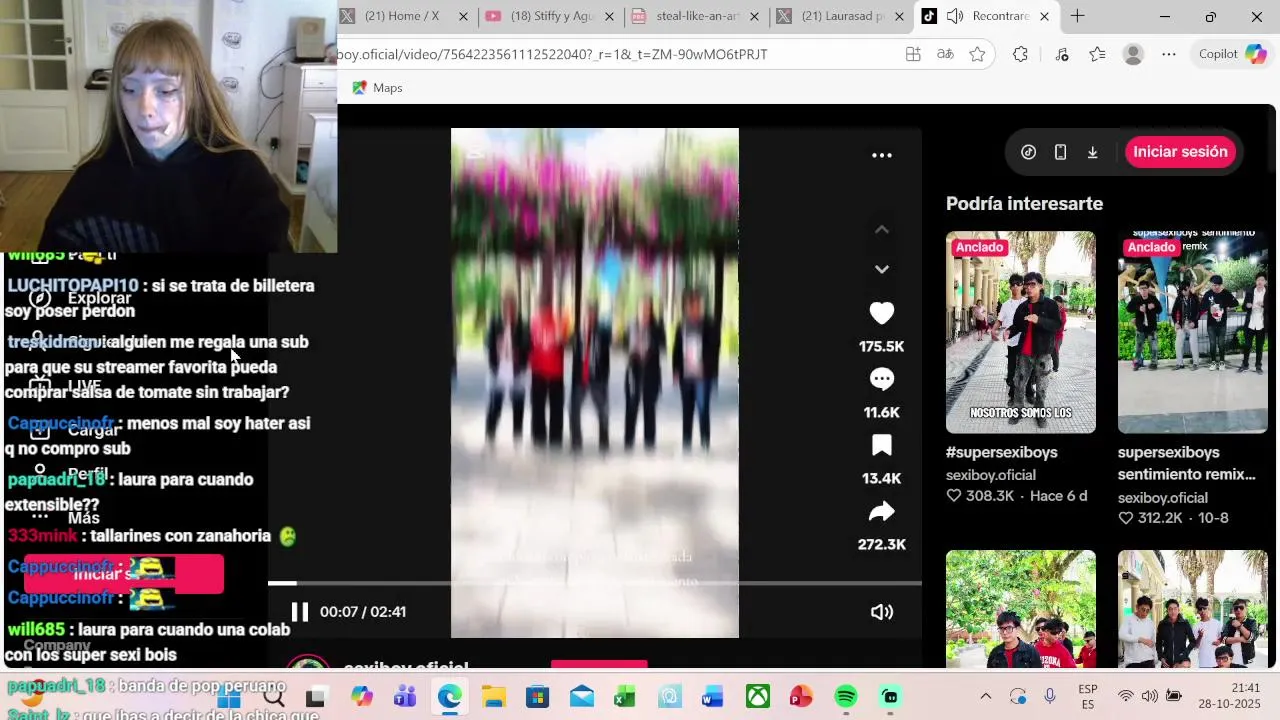Open the coin/compass icon in TikTok header

point(1028,152)
